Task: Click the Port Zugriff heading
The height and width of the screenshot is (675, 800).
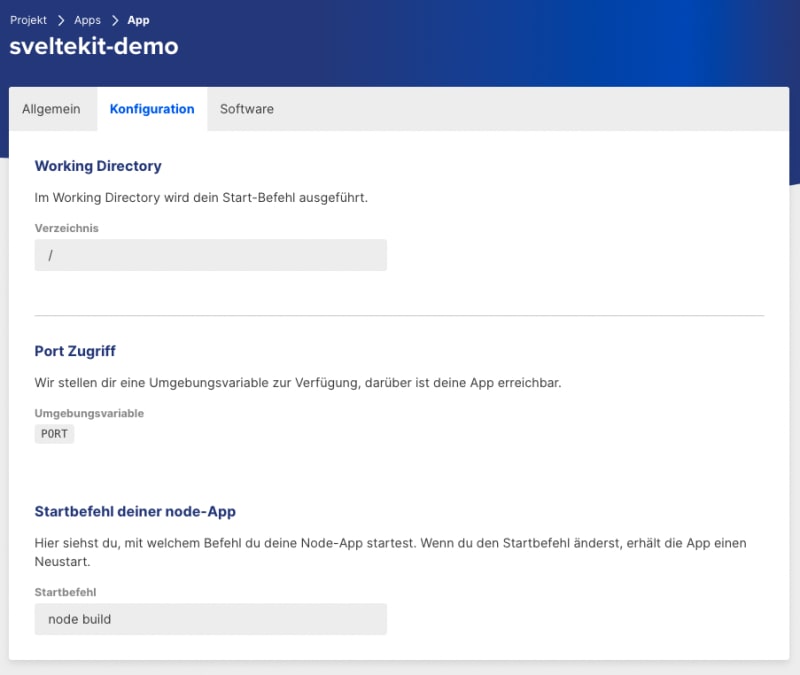Action: click(x=75, y=351)
